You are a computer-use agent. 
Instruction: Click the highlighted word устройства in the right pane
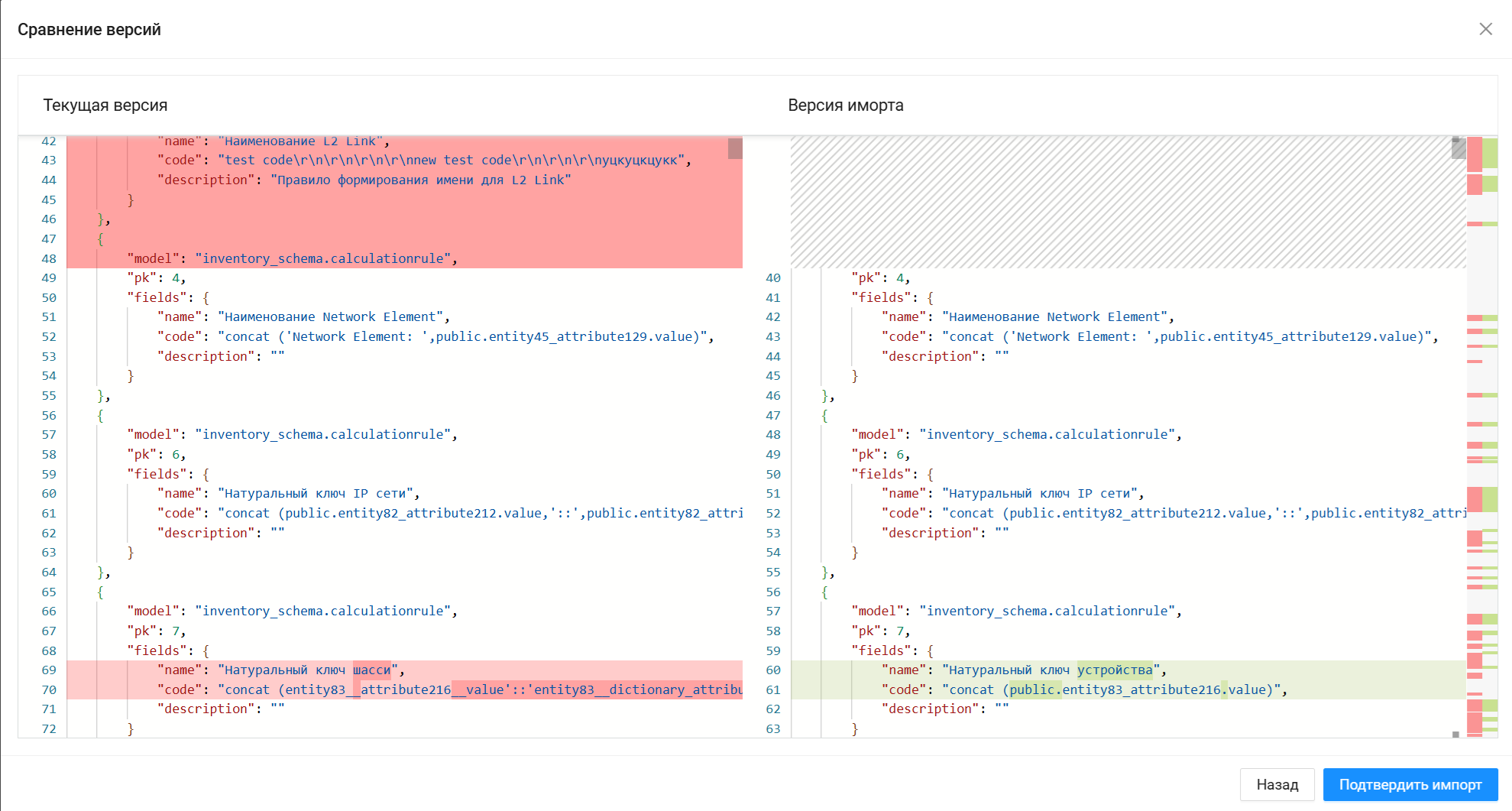click(1114, 670)
